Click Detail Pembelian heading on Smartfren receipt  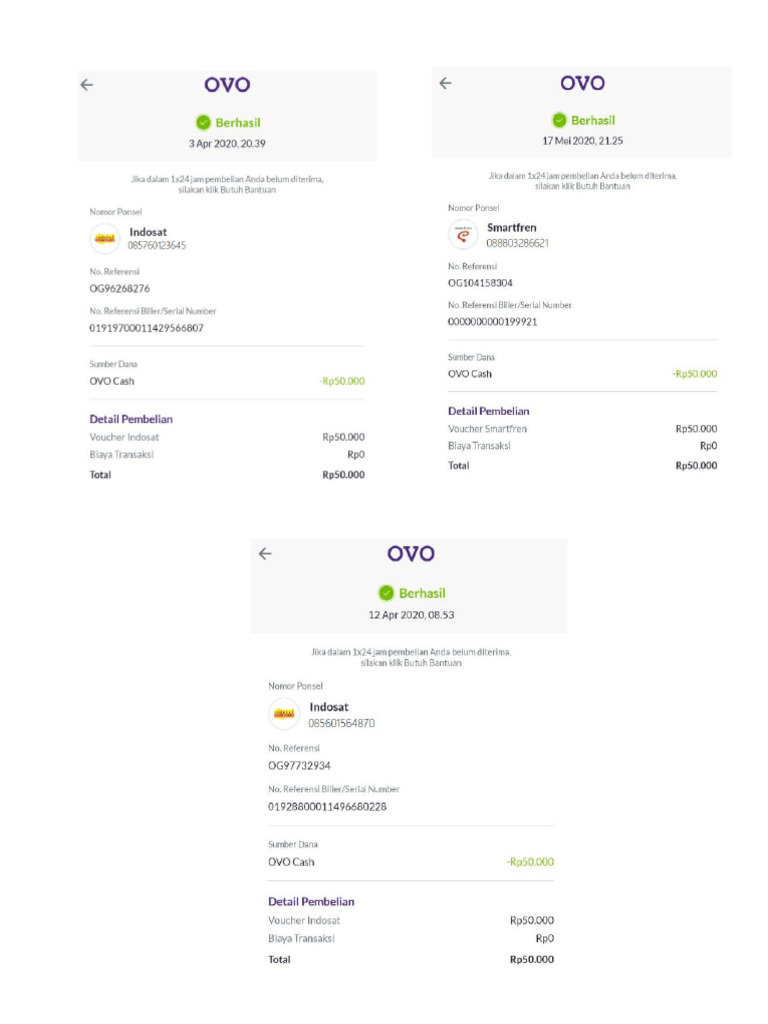[x=488, y=411]
